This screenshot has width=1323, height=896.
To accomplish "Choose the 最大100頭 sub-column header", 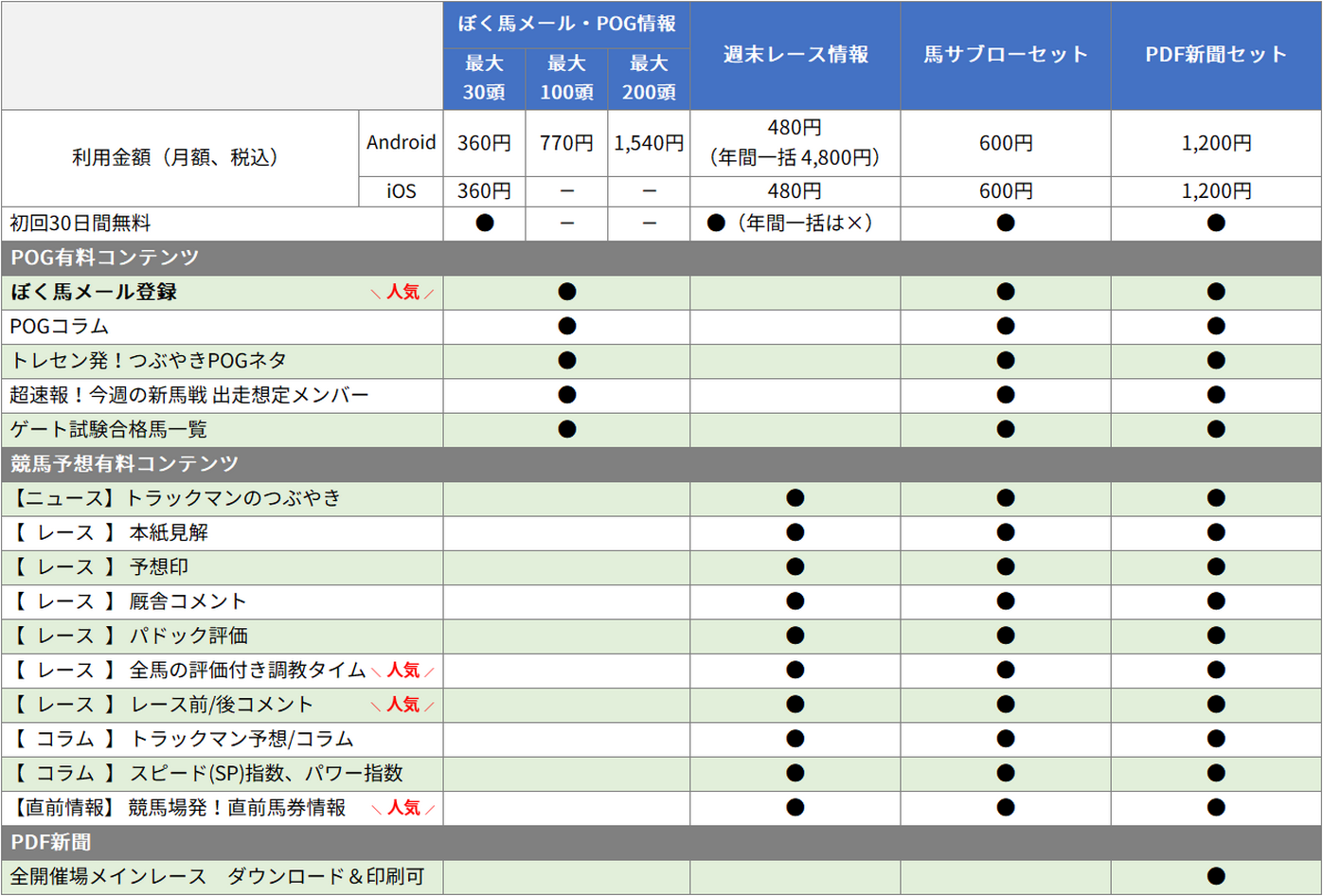I will 566,78.
